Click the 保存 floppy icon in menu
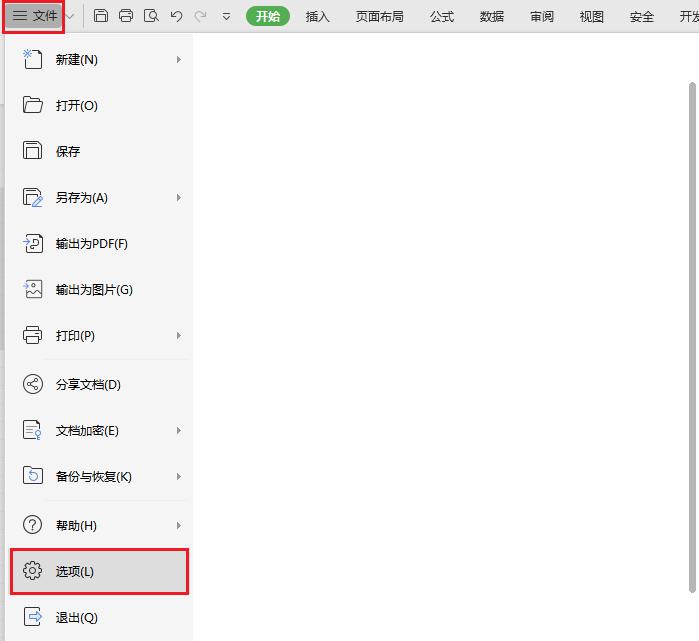 (x=33, y=150)
